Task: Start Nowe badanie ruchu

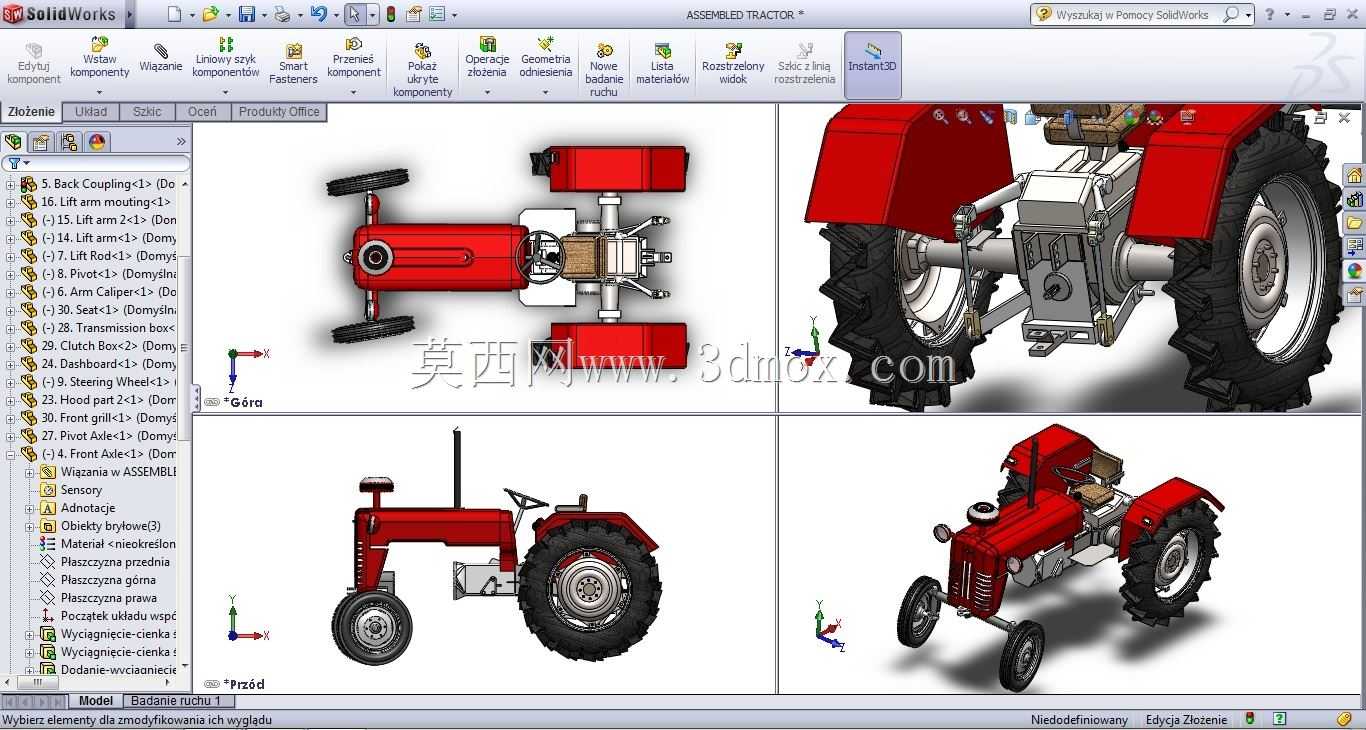Action: click(604, 70)
